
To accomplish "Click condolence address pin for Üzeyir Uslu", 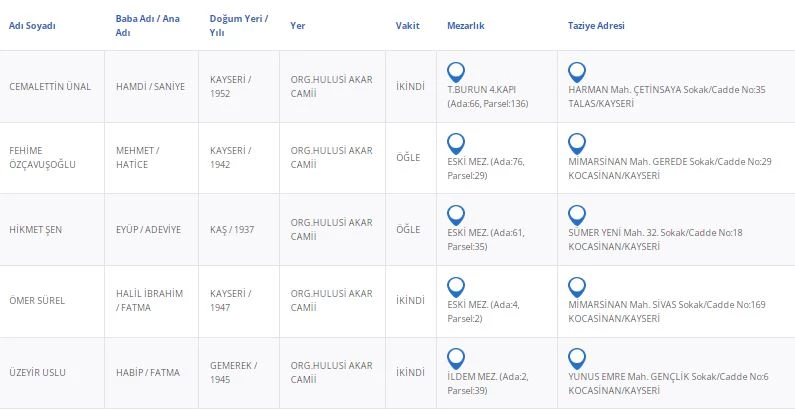I will [576, 358].
